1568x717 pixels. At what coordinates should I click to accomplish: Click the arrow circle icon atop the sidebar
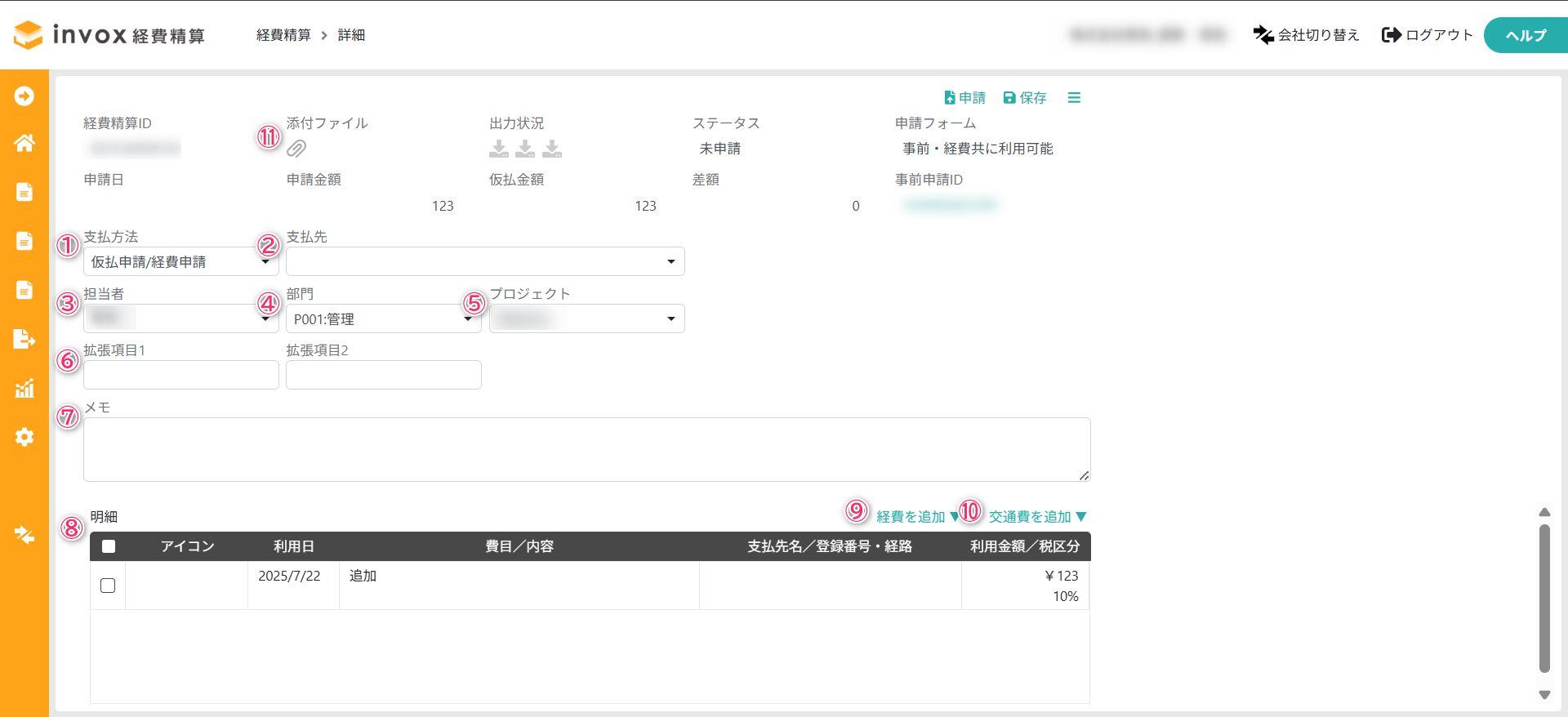click(x=24, y=96)
